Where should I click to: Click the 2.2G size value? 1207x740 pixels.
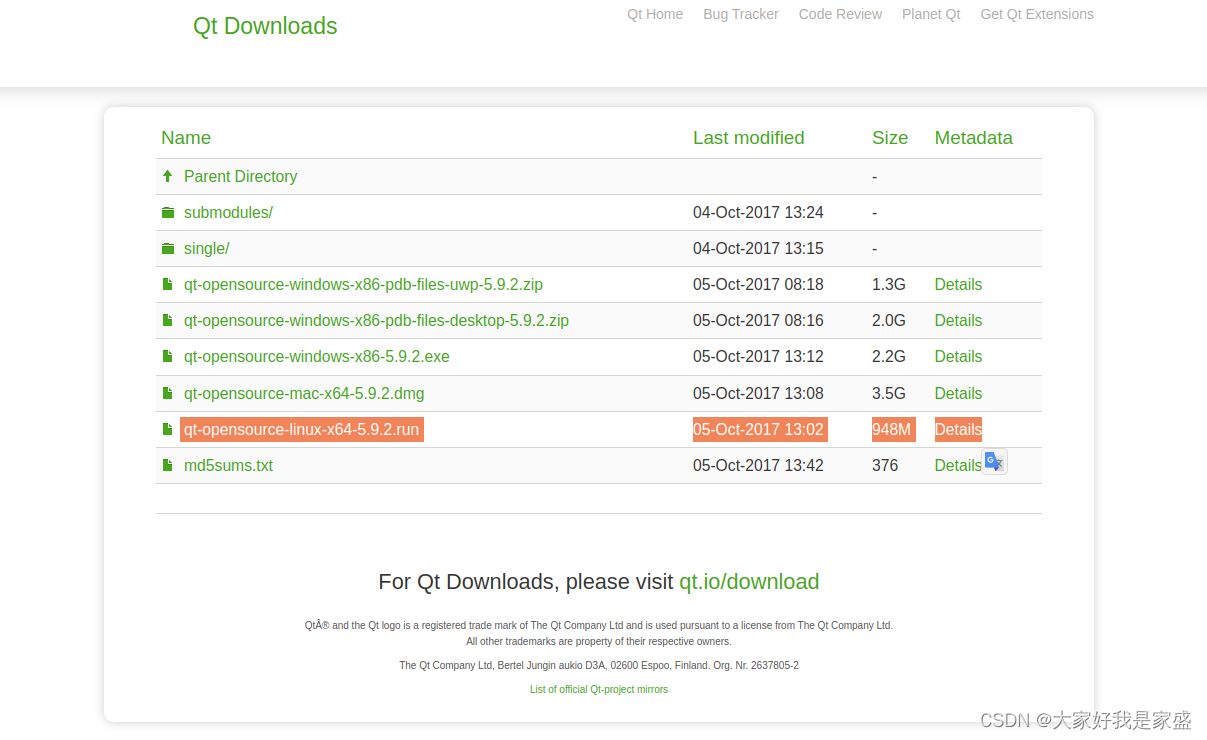click(x=889, y=356)
